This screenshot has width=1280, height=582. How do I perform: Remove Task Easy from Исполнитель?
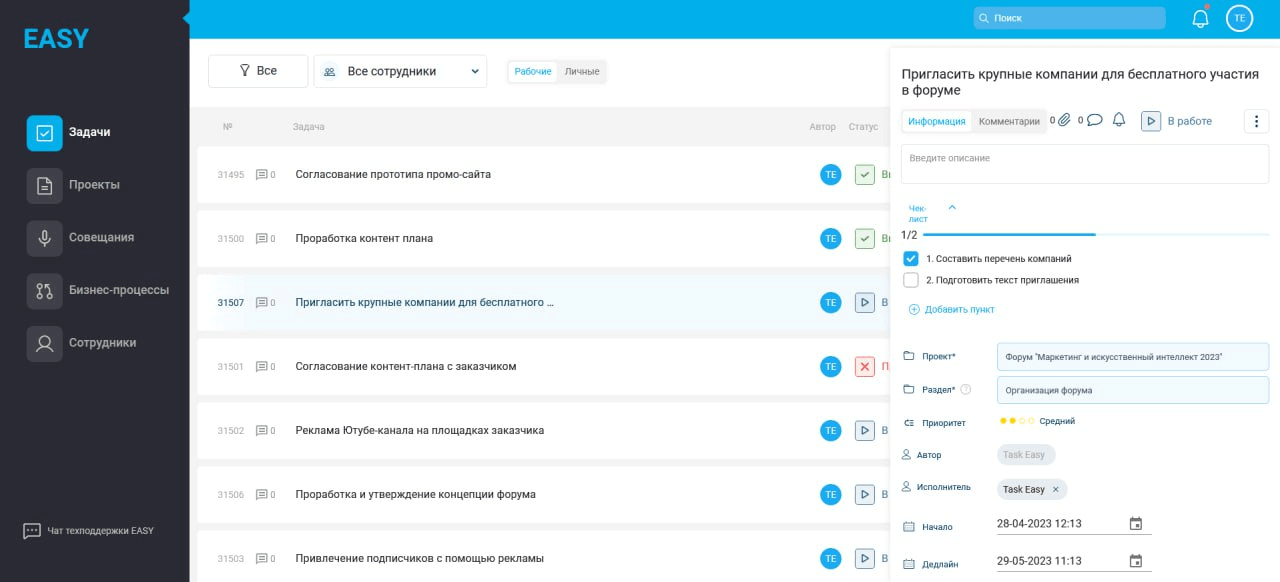(1055, 490)
